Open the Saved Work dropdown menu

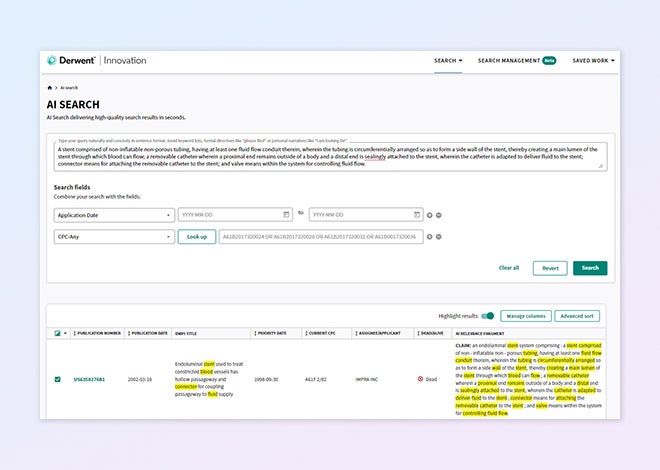[x=593, y=60]
